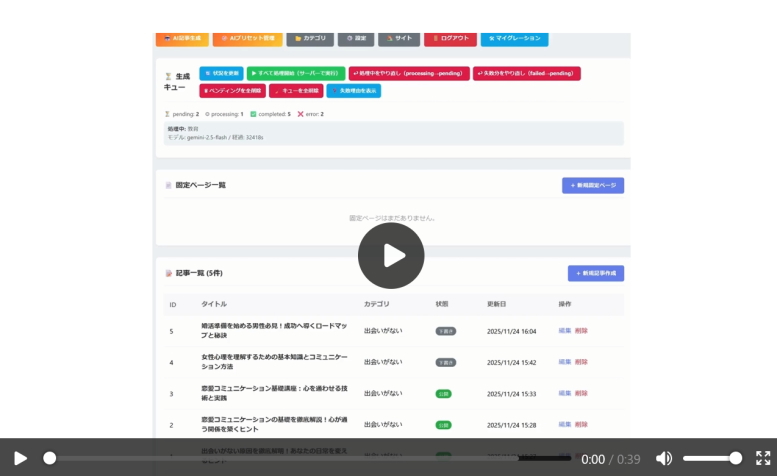The height and width of the screenshot is (476, 777).
Task: Refresh queue status with 状況を更新
Action: [221, 73]
